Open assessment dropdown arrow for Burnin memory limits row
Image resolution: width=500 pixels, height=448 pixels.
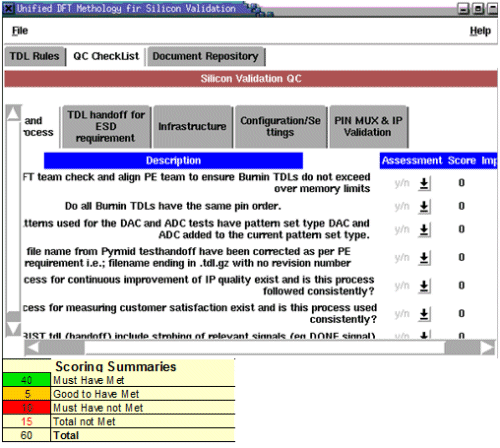point(424,183)
